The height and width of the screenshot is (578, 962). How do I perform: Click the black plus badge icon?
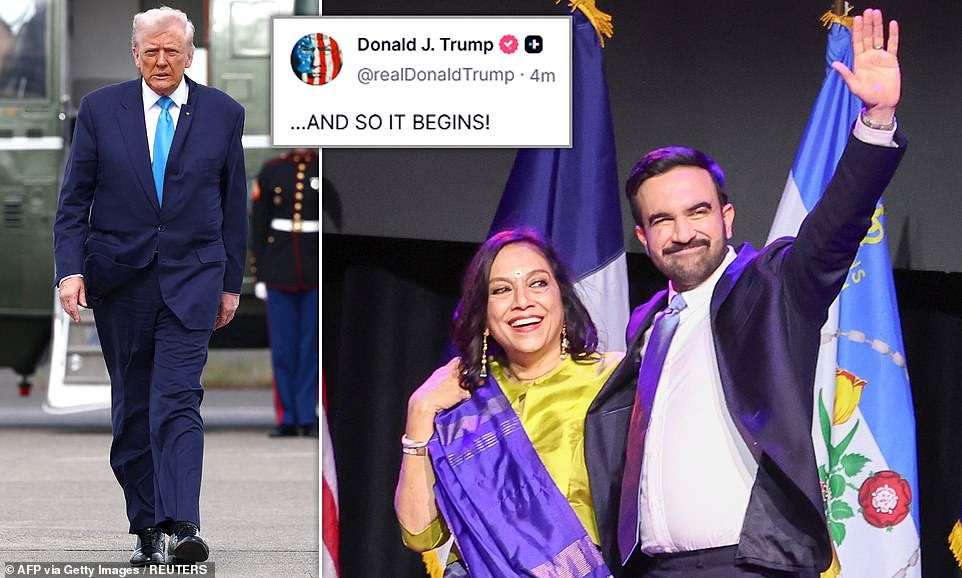coord(533,45)
